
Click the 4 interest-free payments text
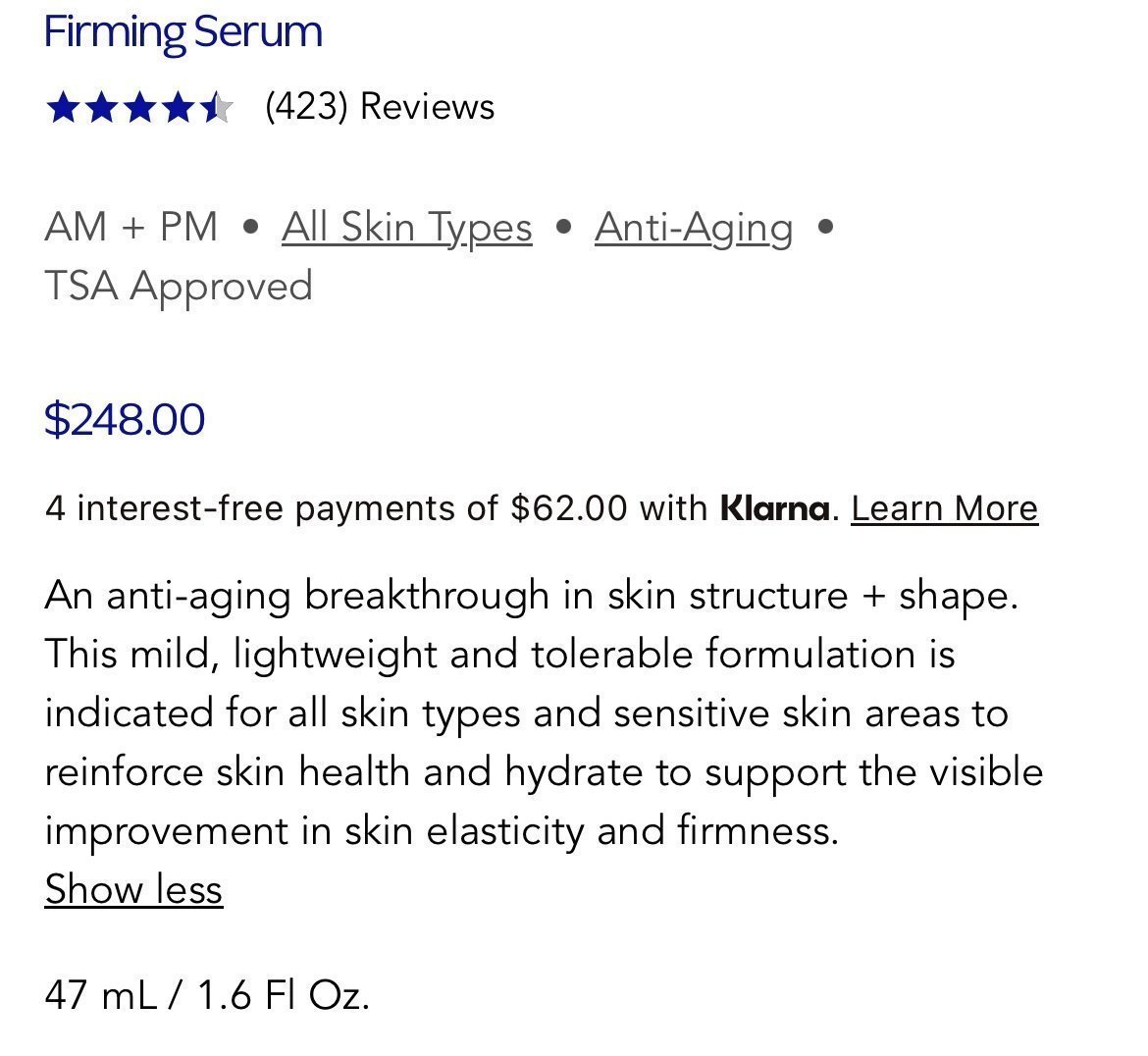click(x=376, y=507)
